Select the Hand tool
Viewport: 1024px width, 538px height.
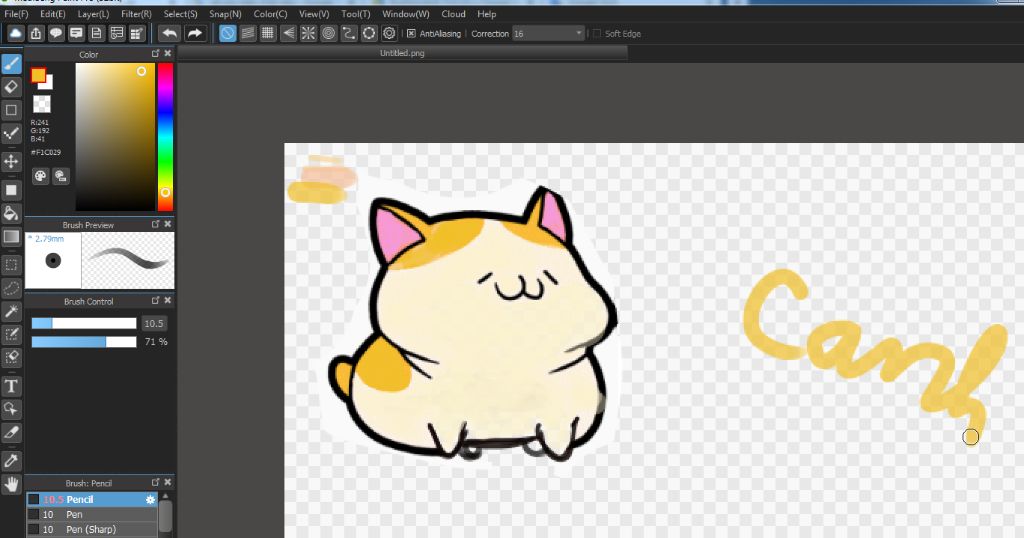click(x=11, y=484)
